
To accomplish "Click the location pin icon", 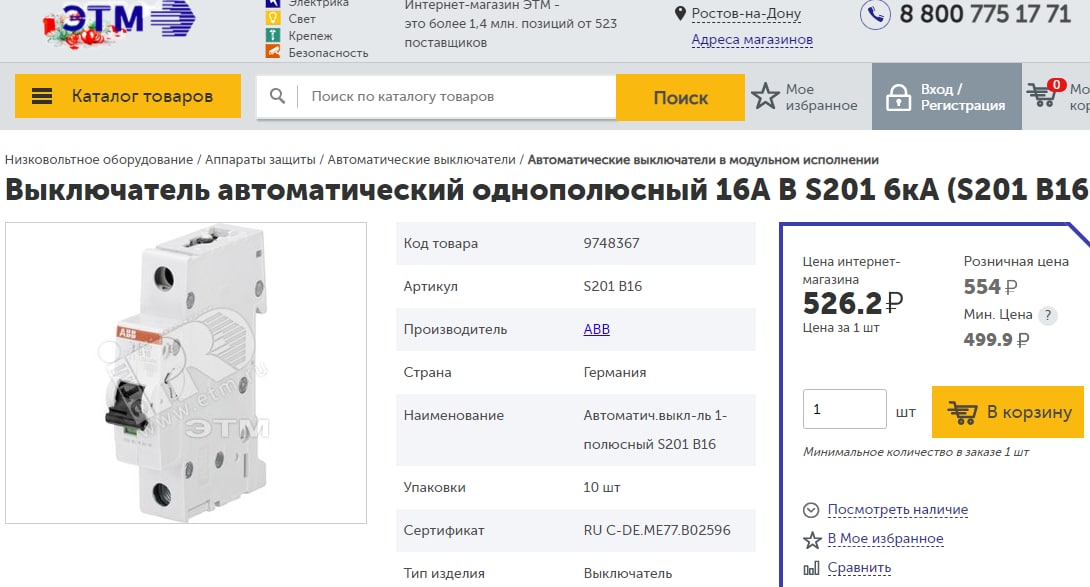I will point(680,13).
